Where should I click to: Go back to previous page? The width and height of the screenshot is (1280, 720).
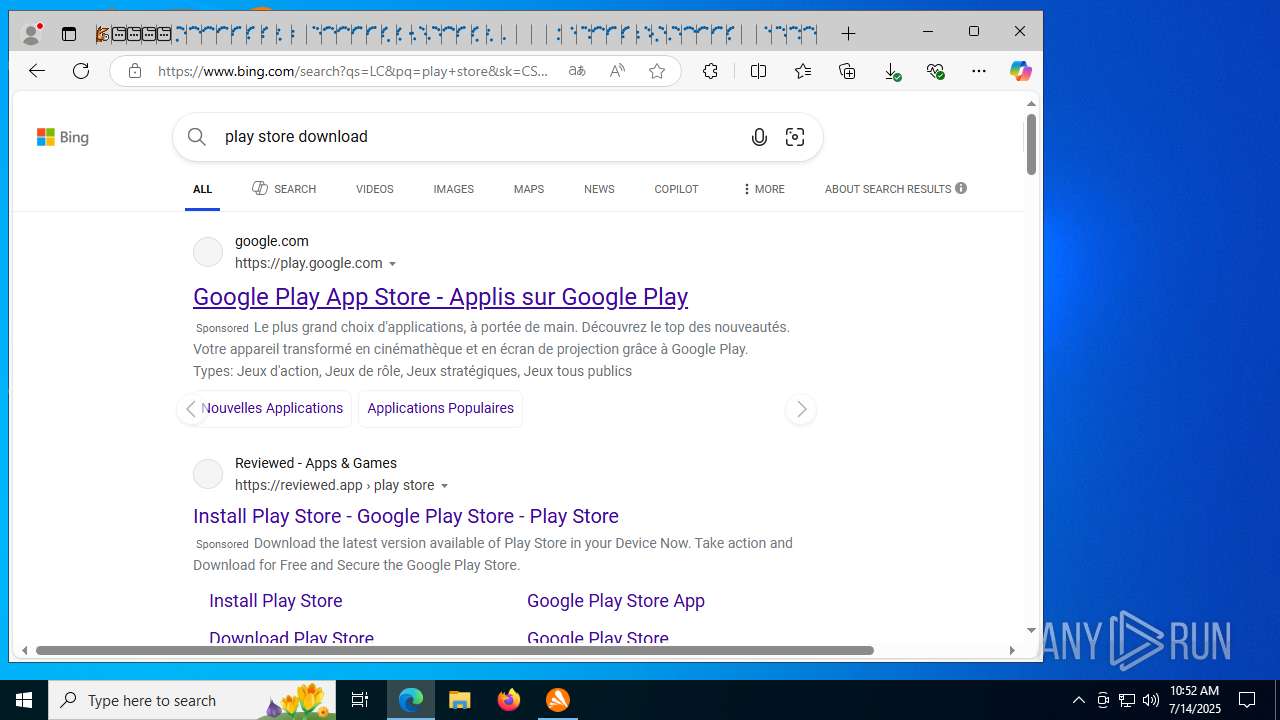tap(37, 71)
